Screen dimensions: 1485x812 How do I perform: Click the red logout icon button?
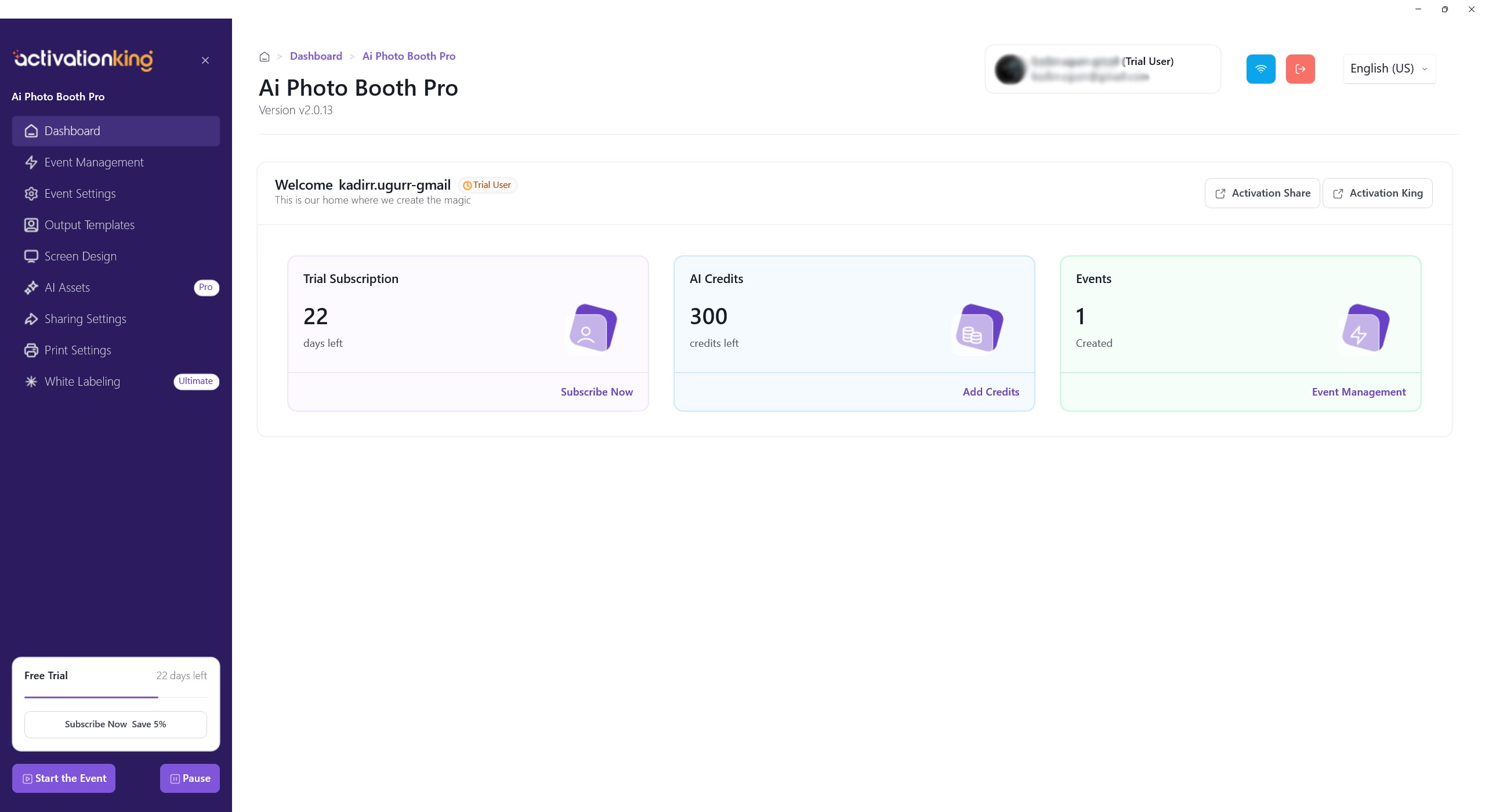(x=1300, y=69)
